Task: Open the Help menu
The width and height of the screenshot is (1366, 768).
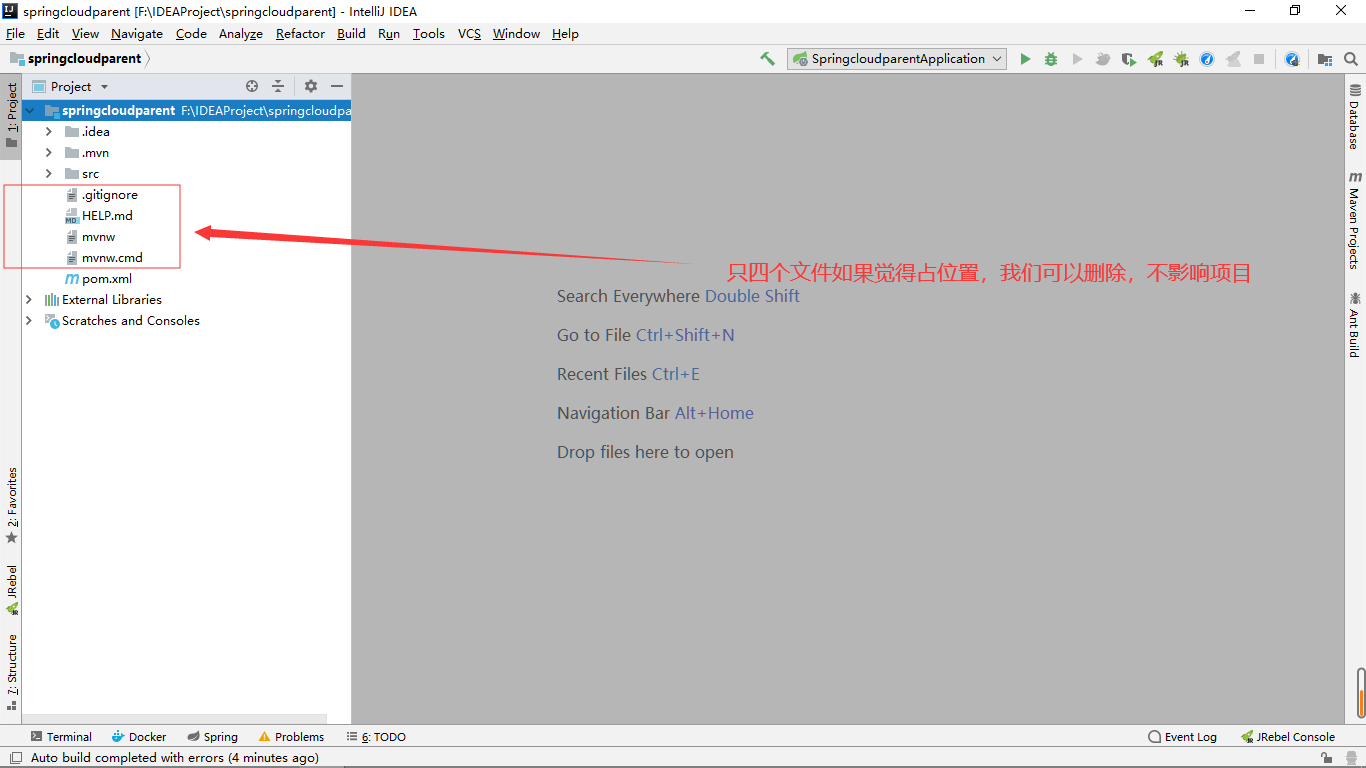Action: point(565,34)
